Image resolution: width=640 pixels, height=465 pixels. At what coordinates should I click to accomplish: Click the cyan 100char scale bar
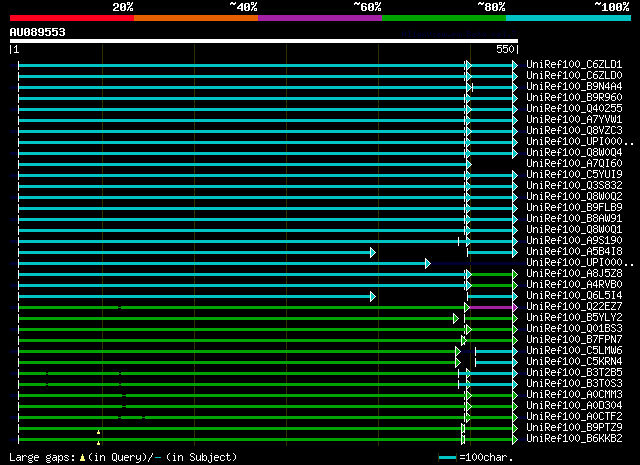(447, 458)
